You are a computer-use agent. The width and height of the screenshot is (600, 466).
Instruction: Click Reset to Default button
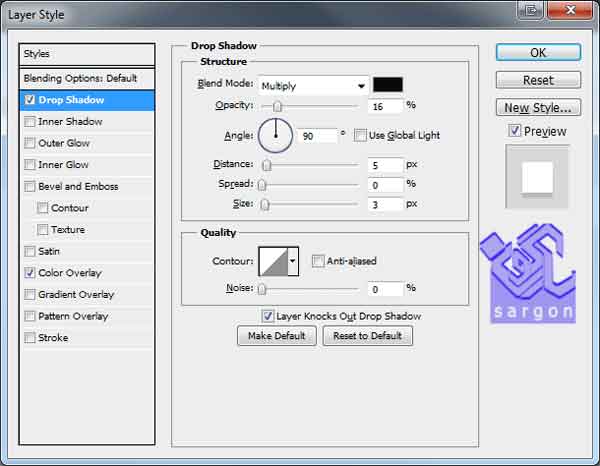click(x=367, y=336)
